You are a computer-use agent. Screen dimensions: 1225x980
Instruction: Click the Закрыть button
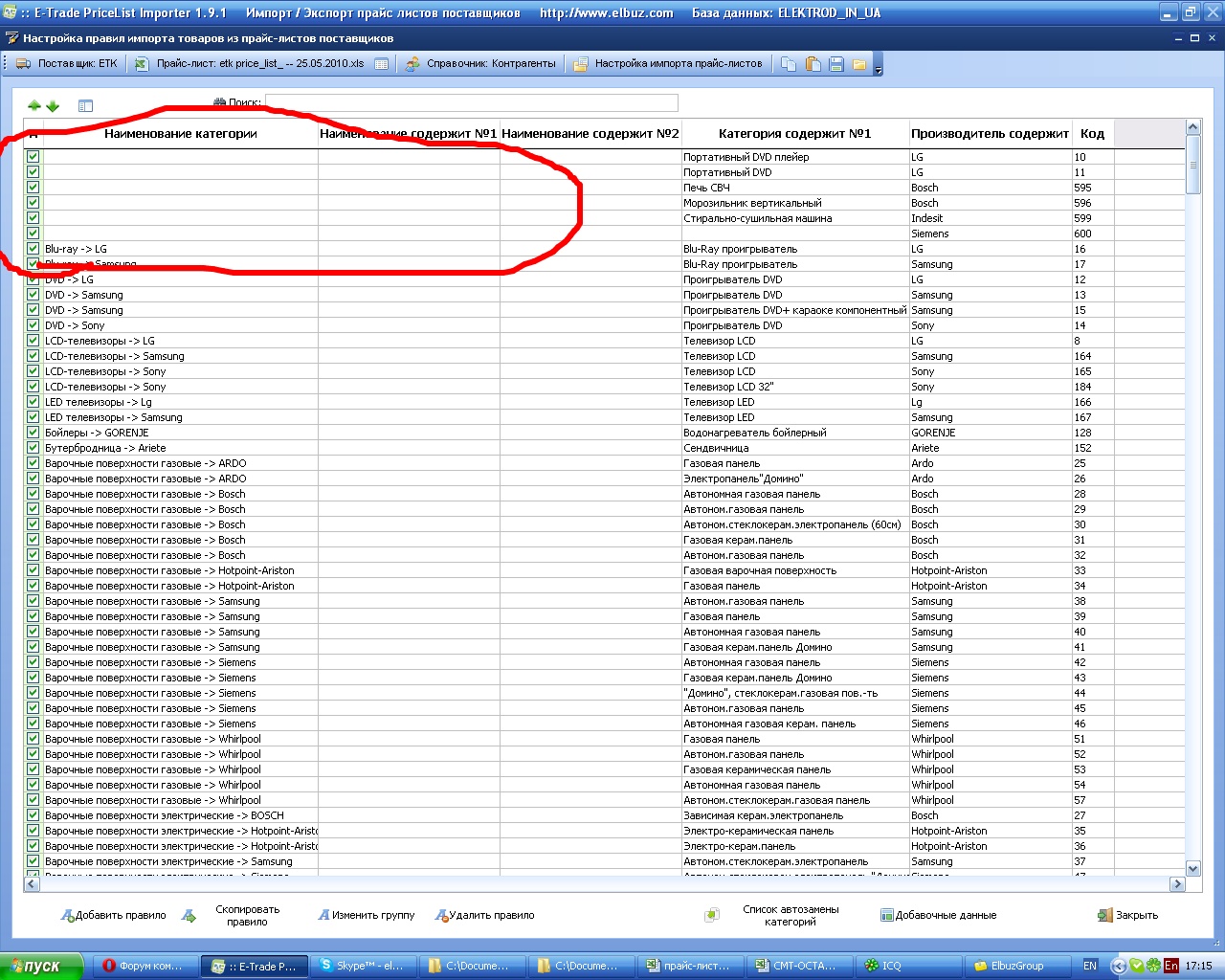coord(1127,915)
